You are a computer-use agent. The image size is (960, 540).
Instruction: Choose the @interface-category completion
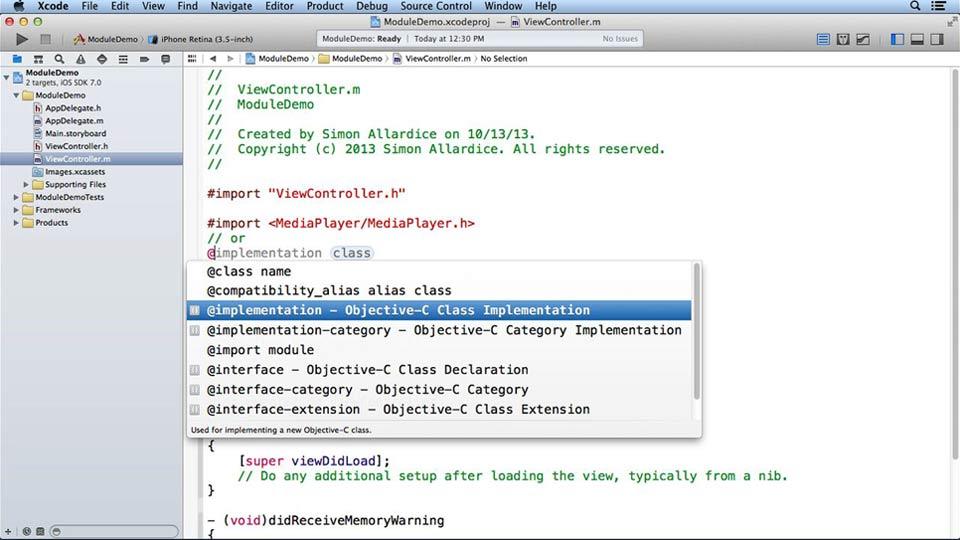[439, 390]
